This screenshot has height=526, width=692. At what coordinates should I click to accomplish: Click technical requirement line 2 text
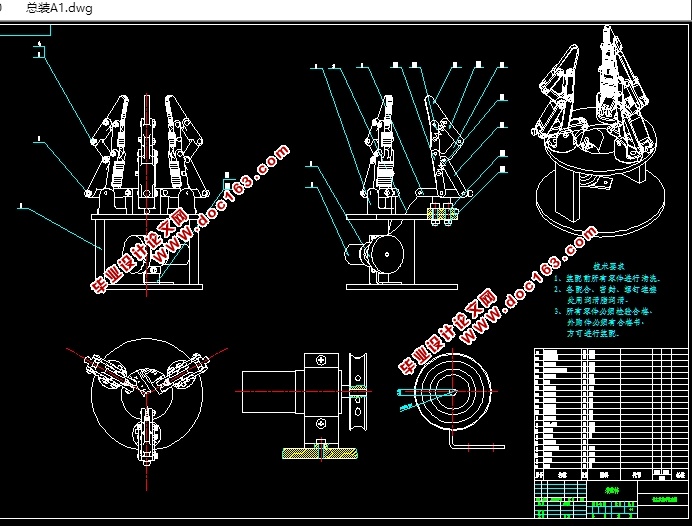[606, 295]
